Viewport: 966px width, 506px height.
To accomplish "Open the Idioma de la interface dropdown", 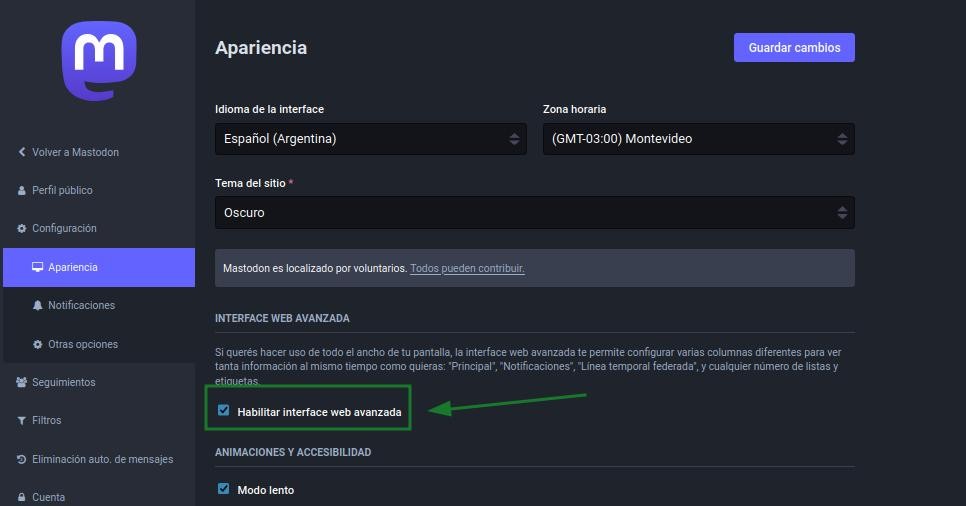I will 370,139.
